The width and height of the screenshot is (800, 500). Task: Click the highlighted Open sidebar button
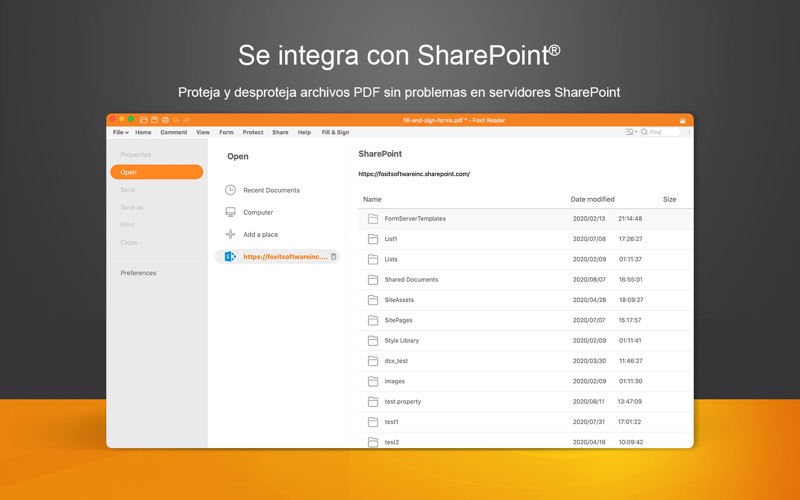(157, 172)
